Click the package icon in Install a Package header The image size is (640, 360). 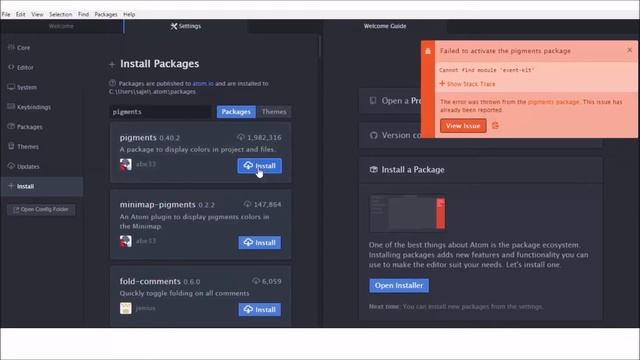point(373,169)
